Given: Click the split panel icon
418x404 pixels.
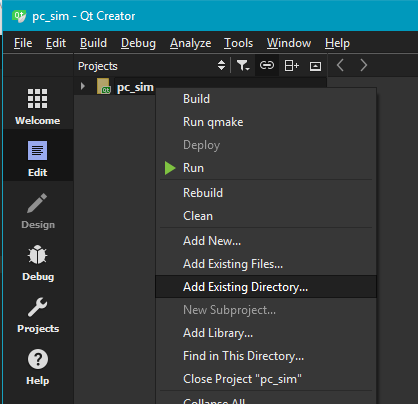Looking at the screenshot, I should 291,66.
